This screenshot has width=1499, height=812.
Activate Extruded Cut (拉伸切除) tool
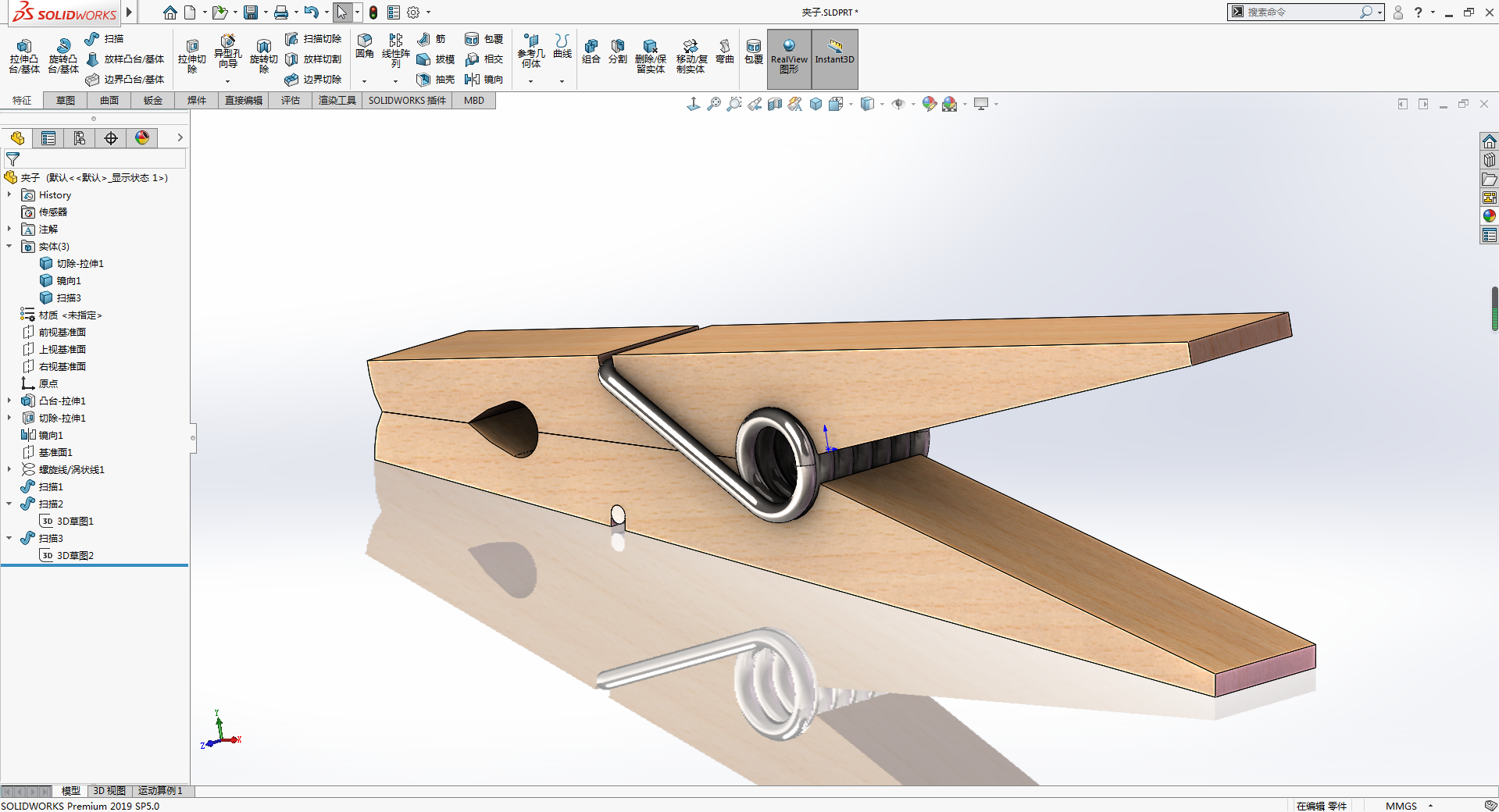click(x=192, y=56)
